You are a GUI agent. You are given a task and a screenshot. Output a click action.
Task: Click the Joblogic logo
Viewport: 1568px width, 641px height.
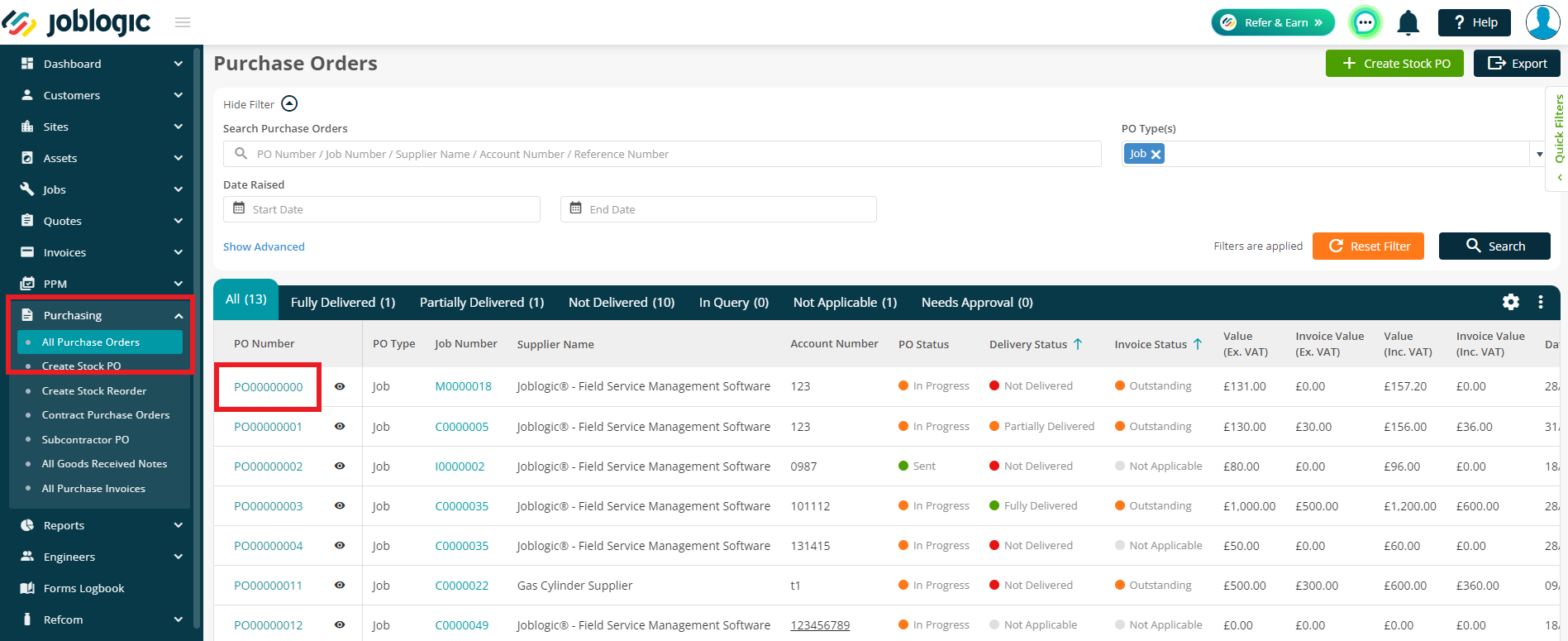pos(76,22)
